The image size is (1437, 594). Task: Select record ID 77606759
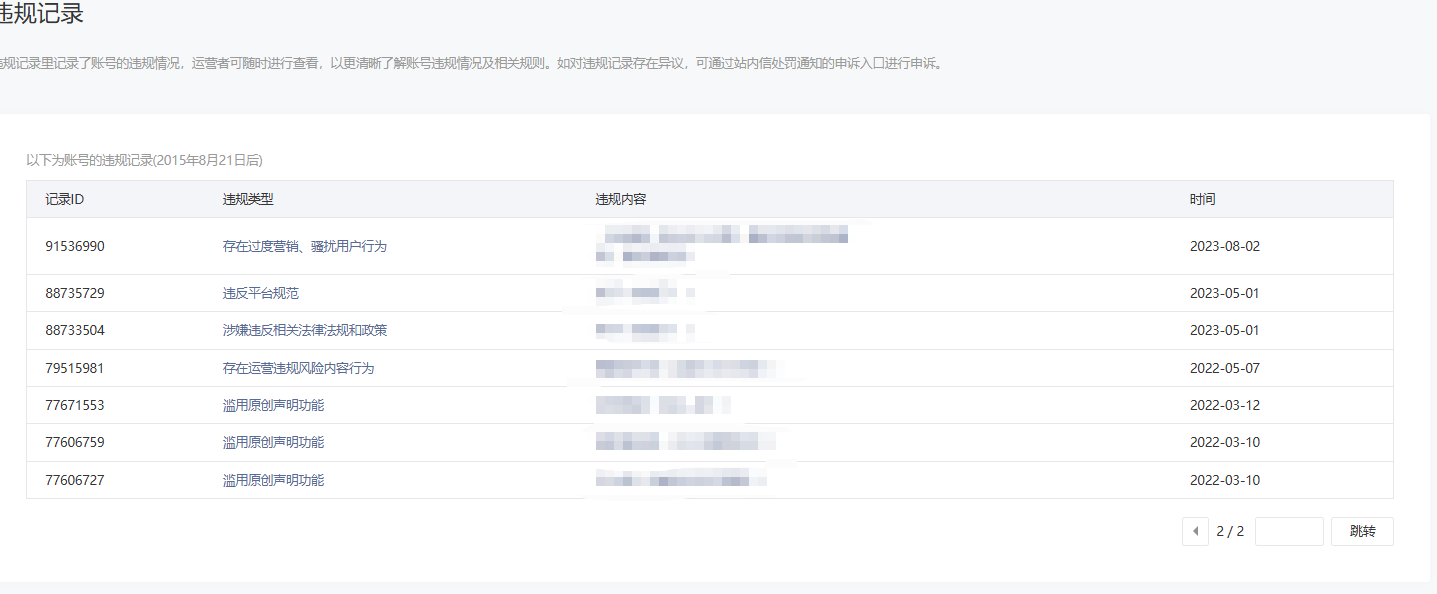tap(75, 442)
